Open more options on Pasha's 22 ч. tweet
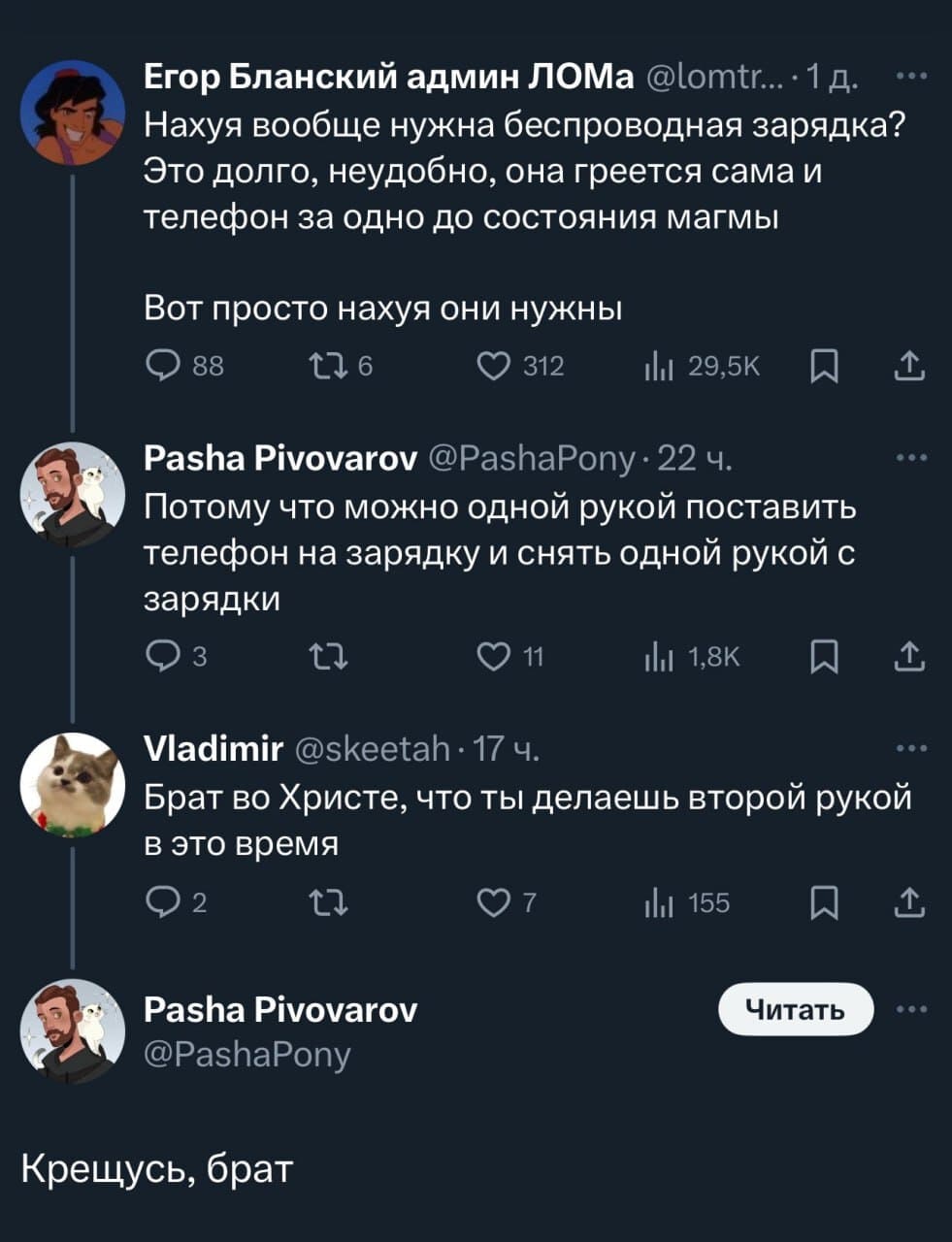This screenshot has width=952, height=1242. (x=911, y=458)
